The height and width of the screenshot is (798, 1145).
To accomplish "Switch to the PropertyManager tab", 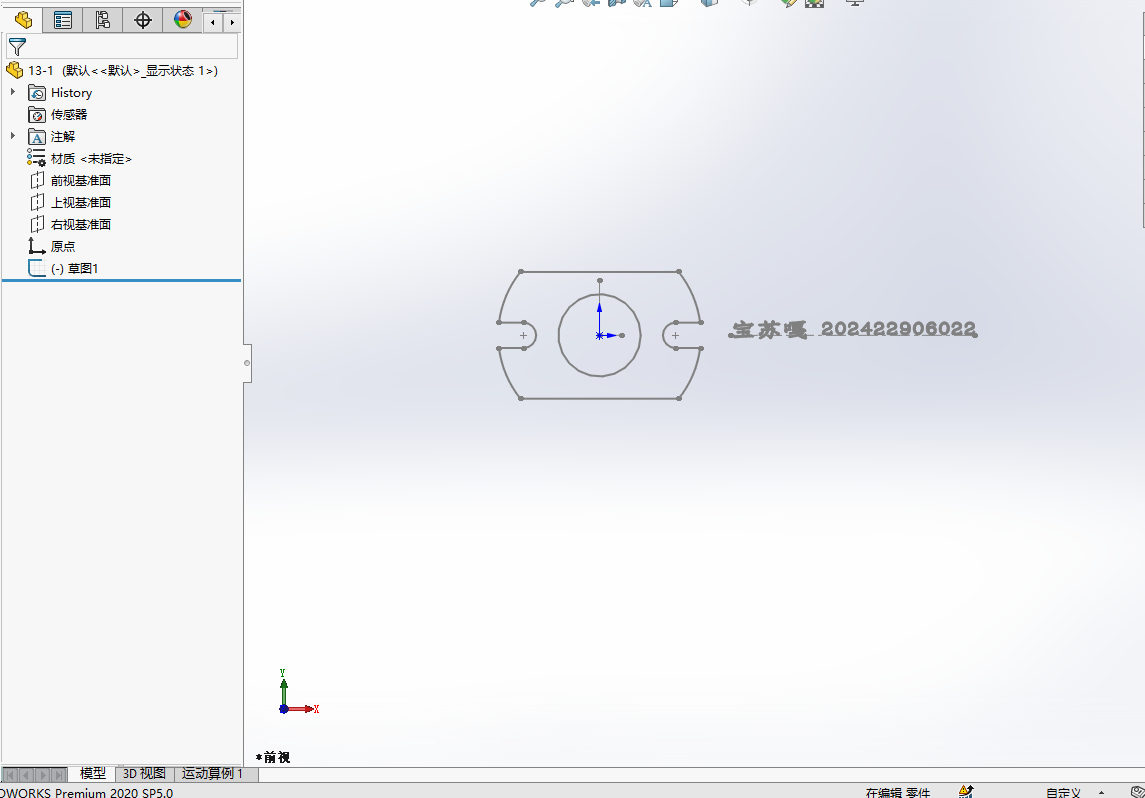I will (x=63, y=20).
